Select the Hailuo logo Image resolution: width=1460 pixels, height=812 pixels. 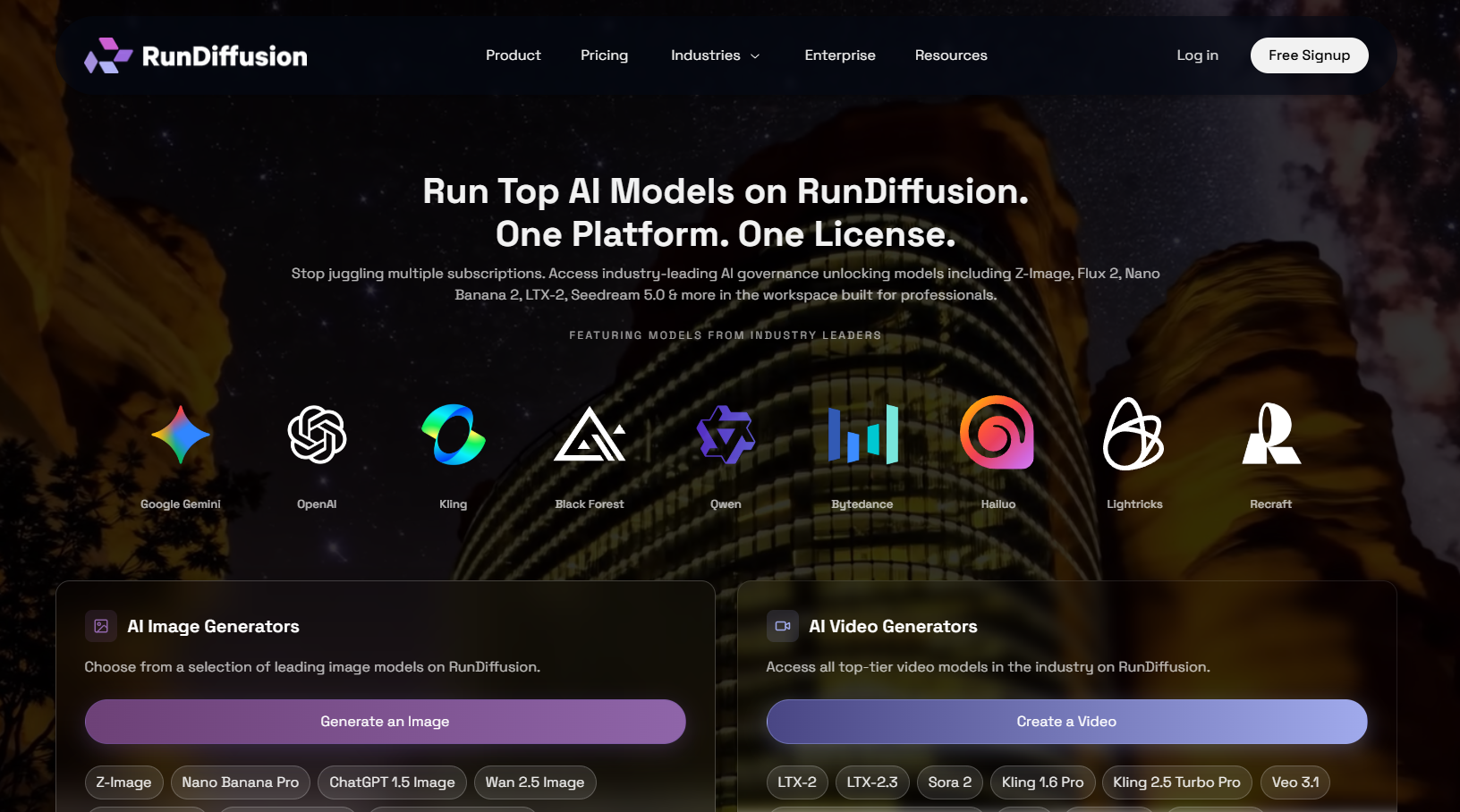tap(997, 433)
